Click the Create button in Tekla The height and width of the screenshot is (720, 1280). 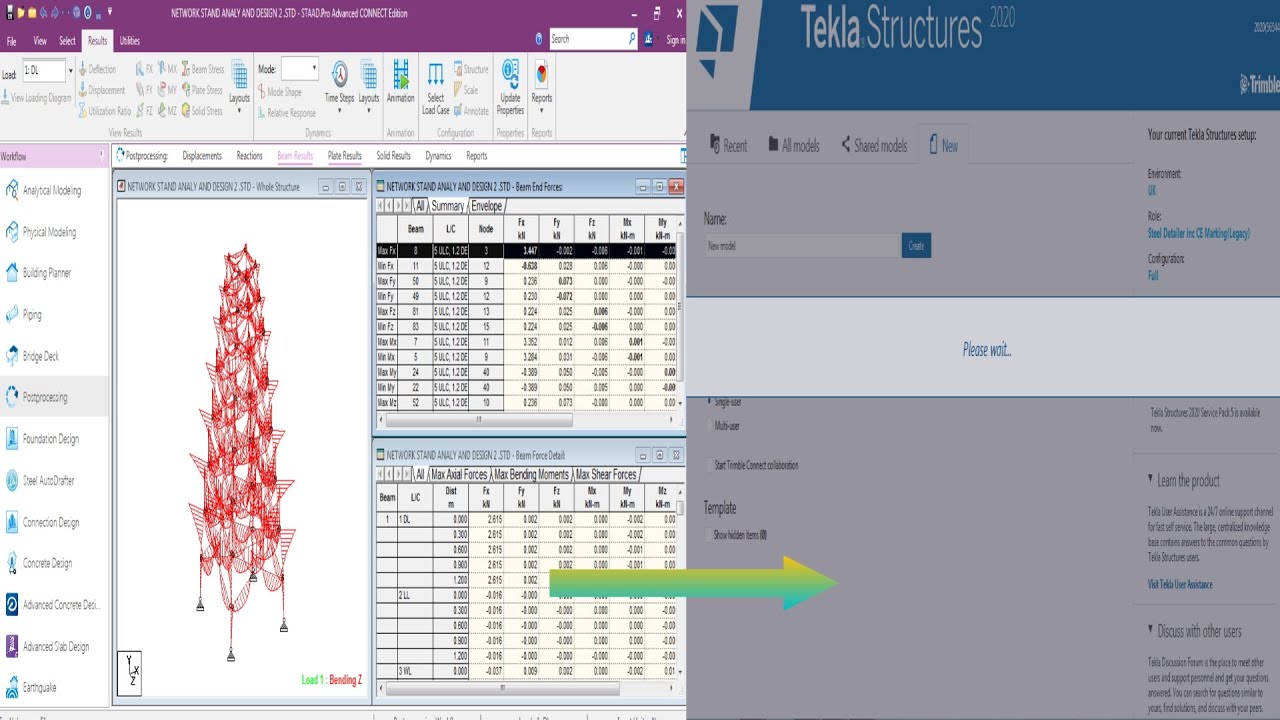click(916, 245)
